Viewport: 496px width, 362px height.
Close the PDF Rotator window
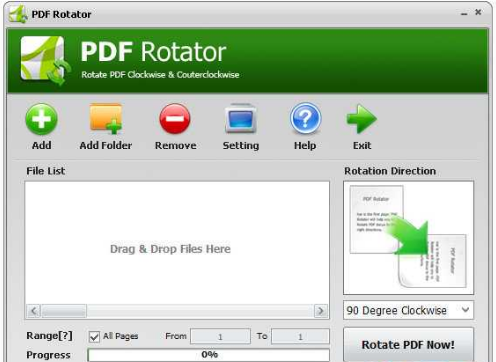click(x=478, y=12)
